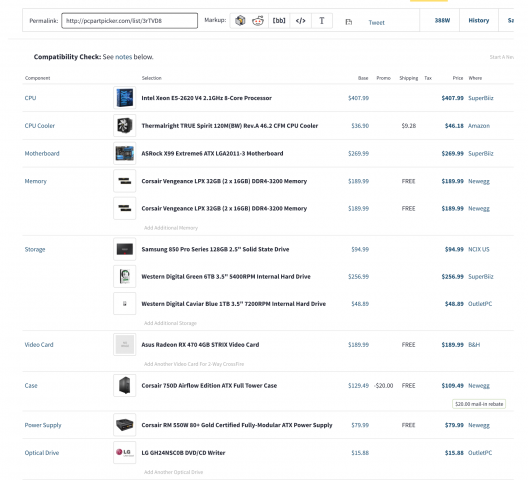Copy PCPartPicker markup via box icon
Screen dimensions: 528x480
(240, 21)
